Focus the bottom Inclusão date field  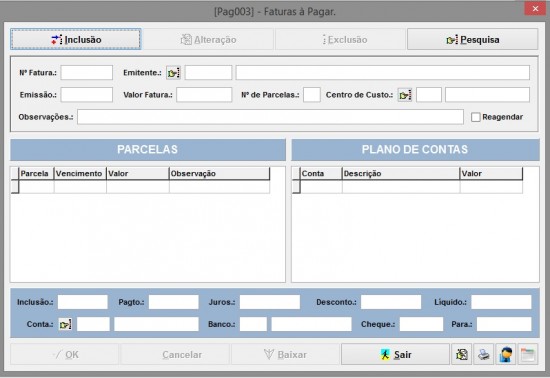(83, 302)
